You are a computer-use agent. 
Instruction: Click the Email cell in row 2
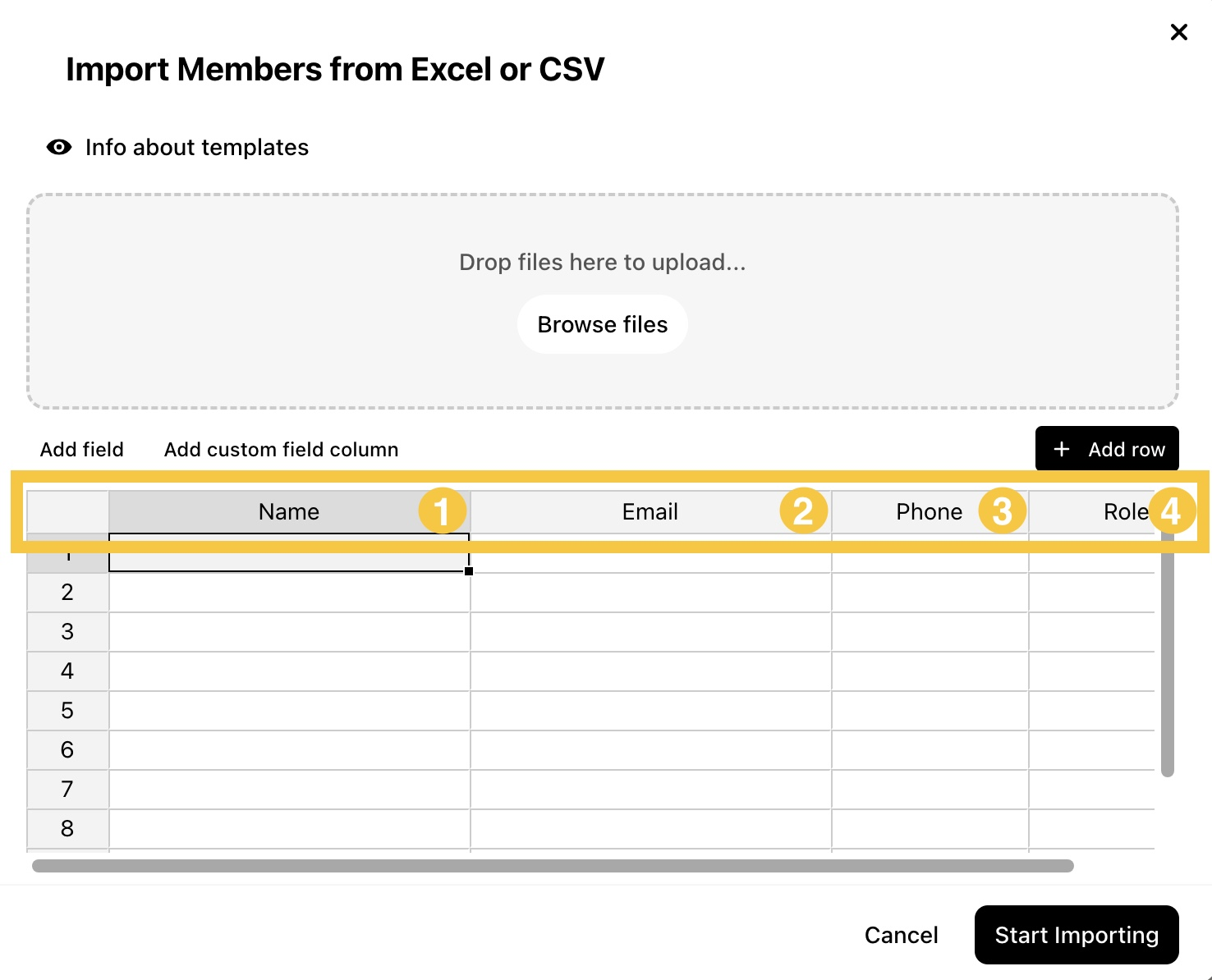650,593
